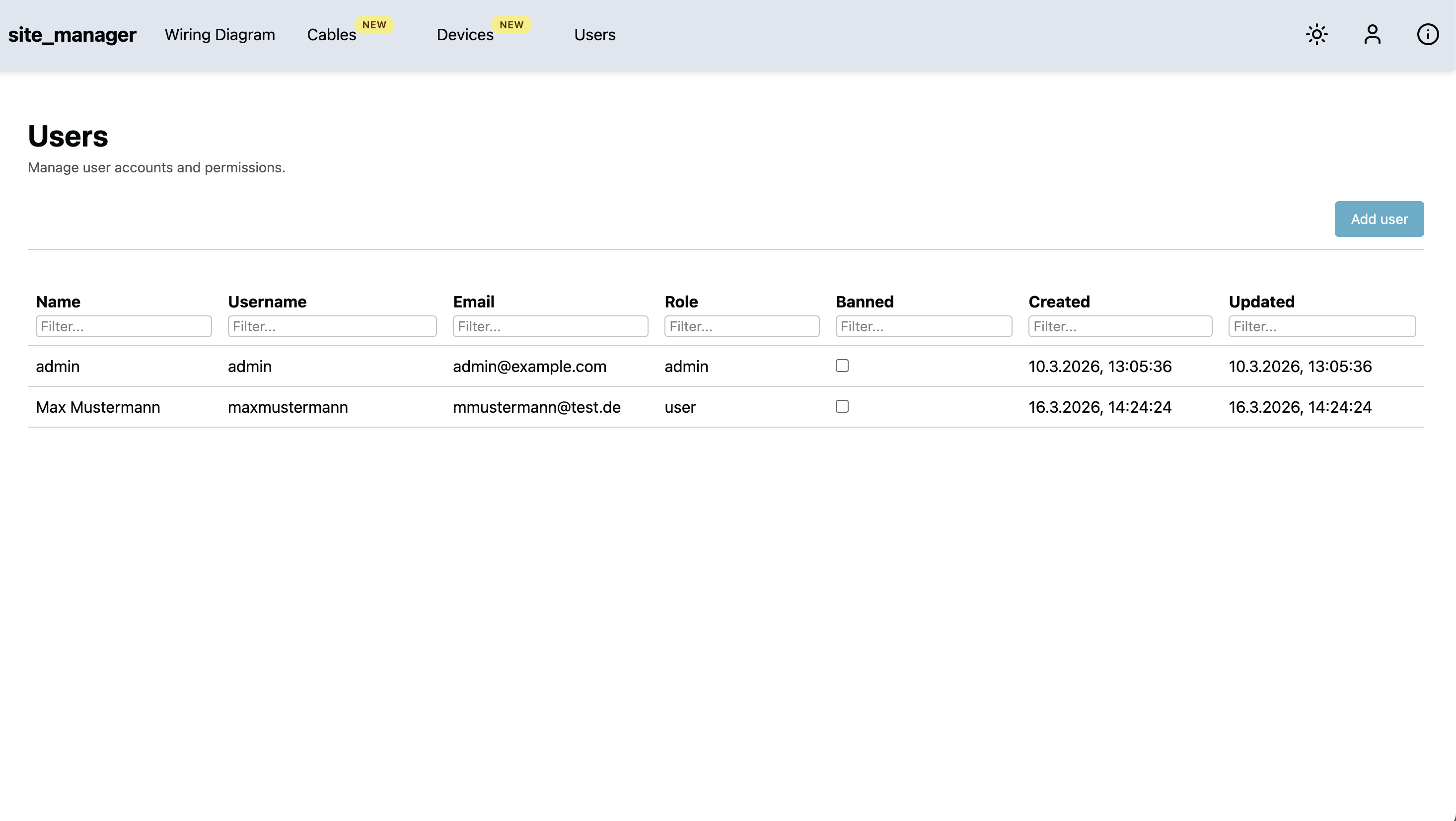Focus the Username filter field
The width and height of the screenshot is (1456, 821).
(332, 326)
